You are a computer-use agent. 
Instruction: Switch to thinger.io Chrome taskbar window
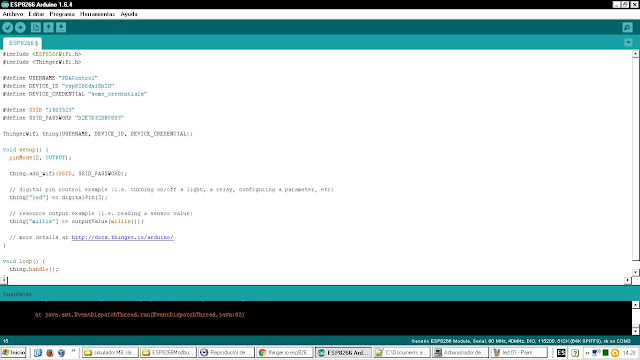(285, 353)
